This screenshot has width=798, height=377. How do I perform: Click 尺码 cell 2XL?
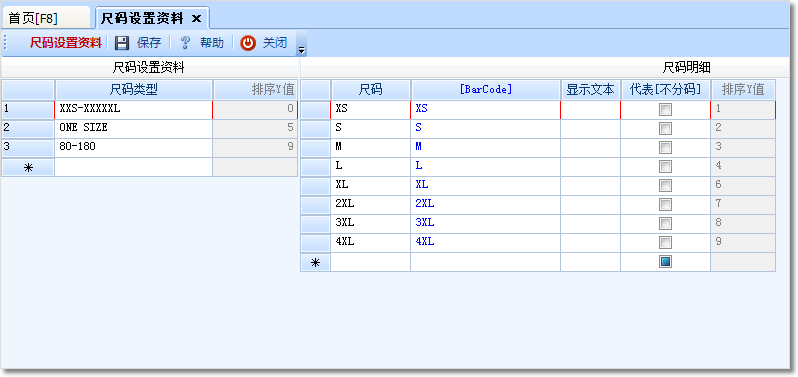pos(370,205)
